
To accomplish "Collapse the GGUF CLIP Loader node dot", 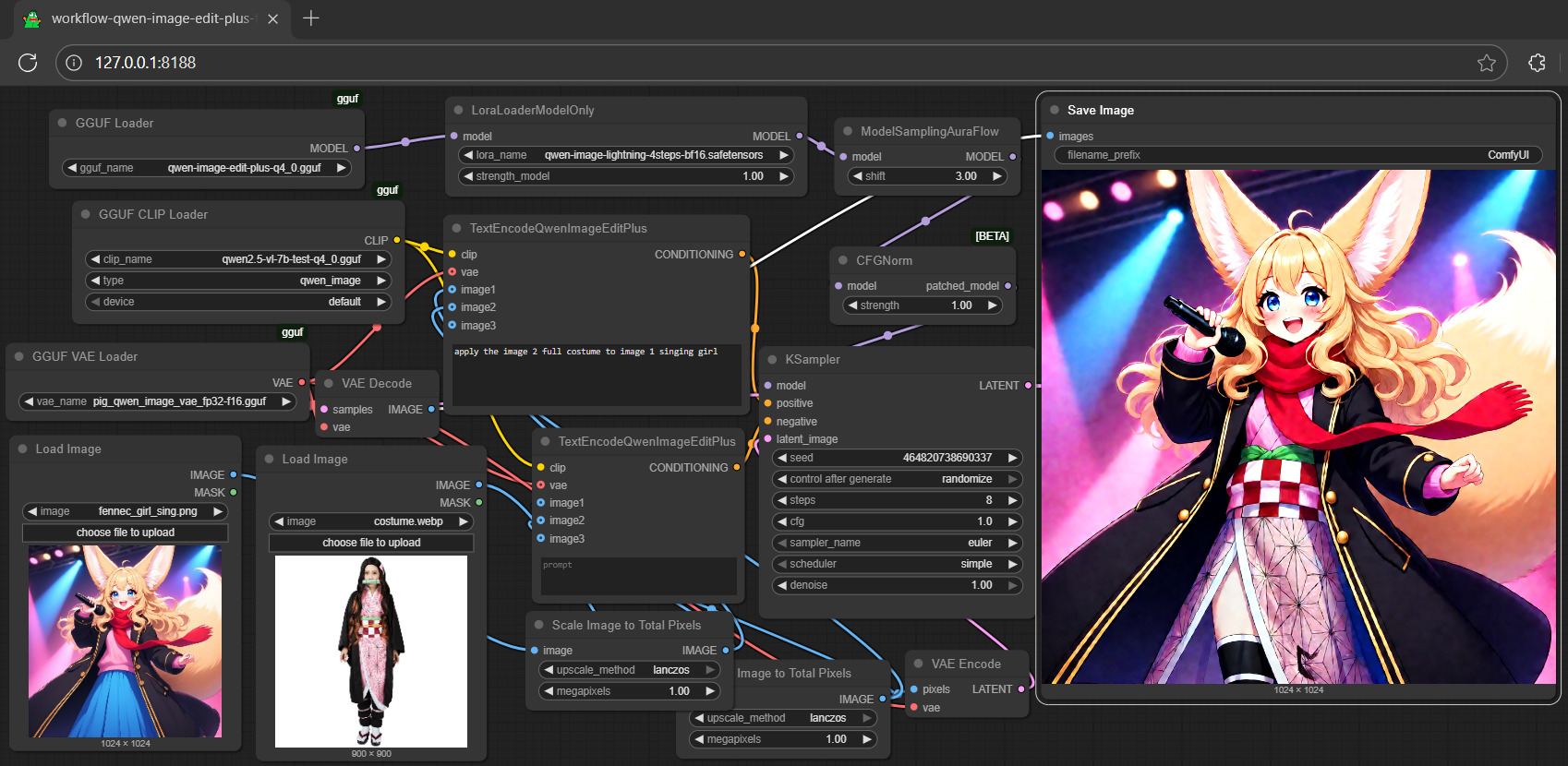I will [x=86, y=214].
